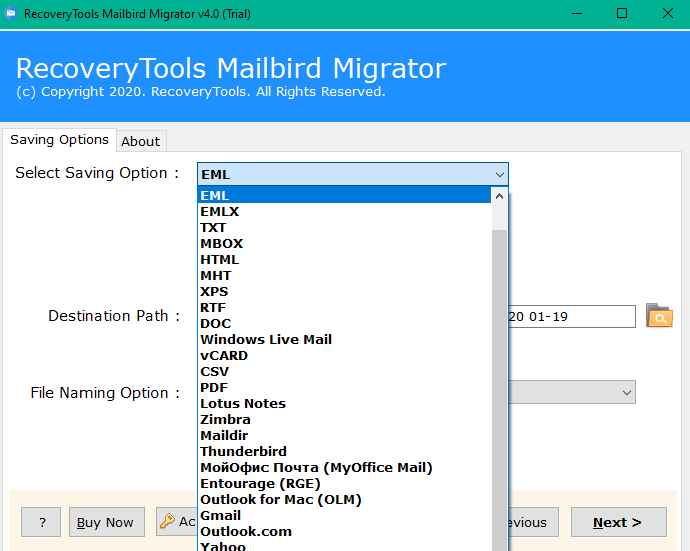Select Outlook for Mac (OLM) entry
The width and height of the screenshot is (690, 551).
click(280, 499)
